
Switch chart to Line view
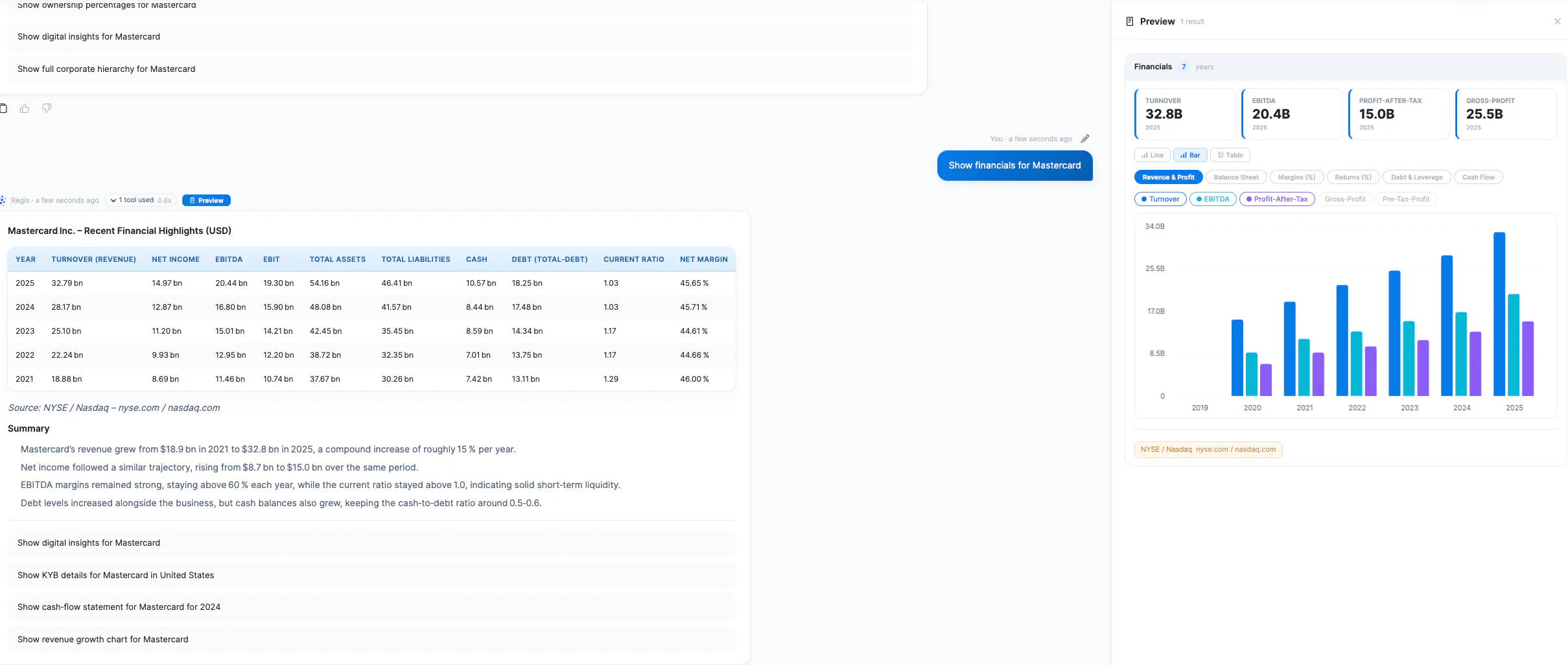point(1152,155)
